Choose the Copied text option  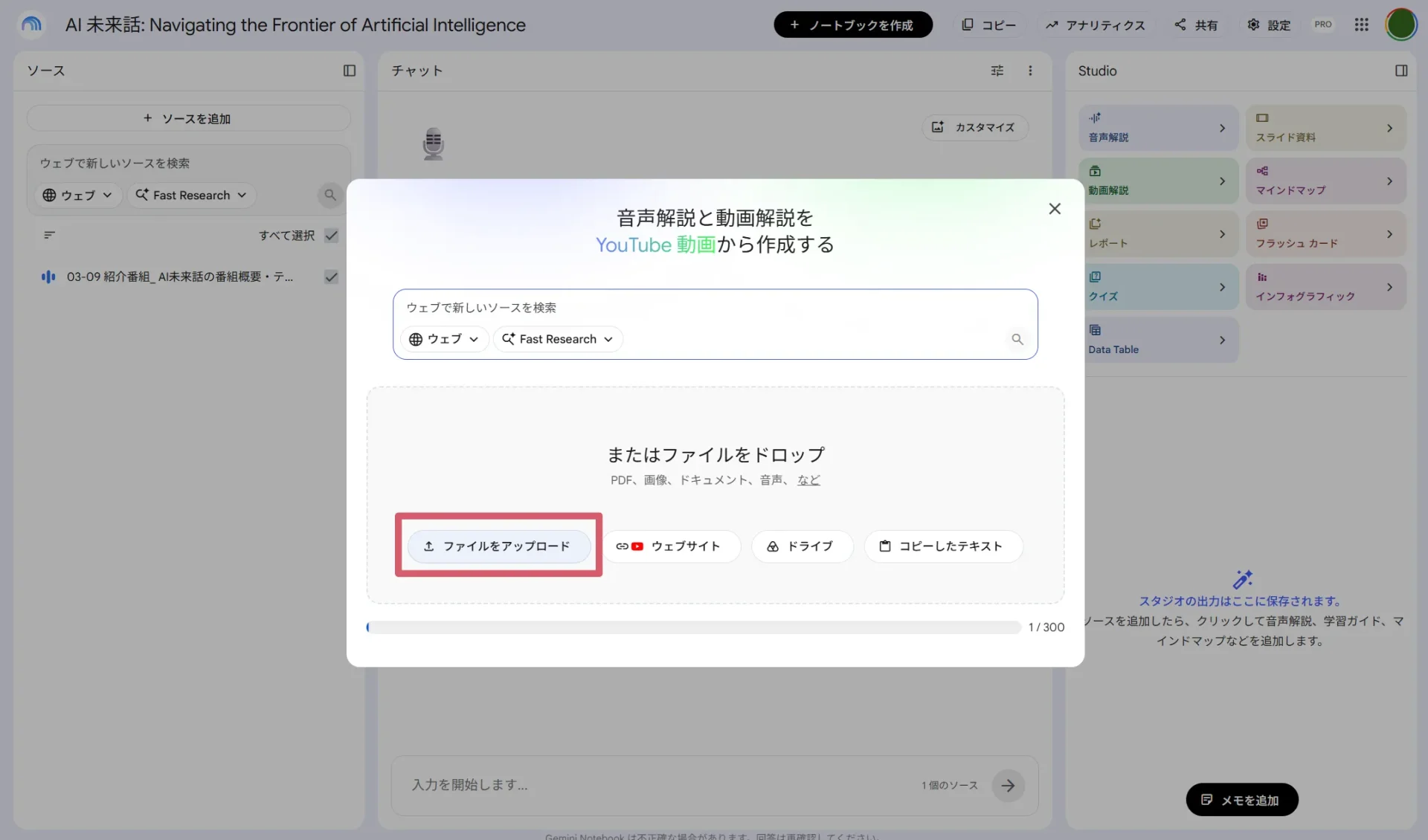point(943,546)
